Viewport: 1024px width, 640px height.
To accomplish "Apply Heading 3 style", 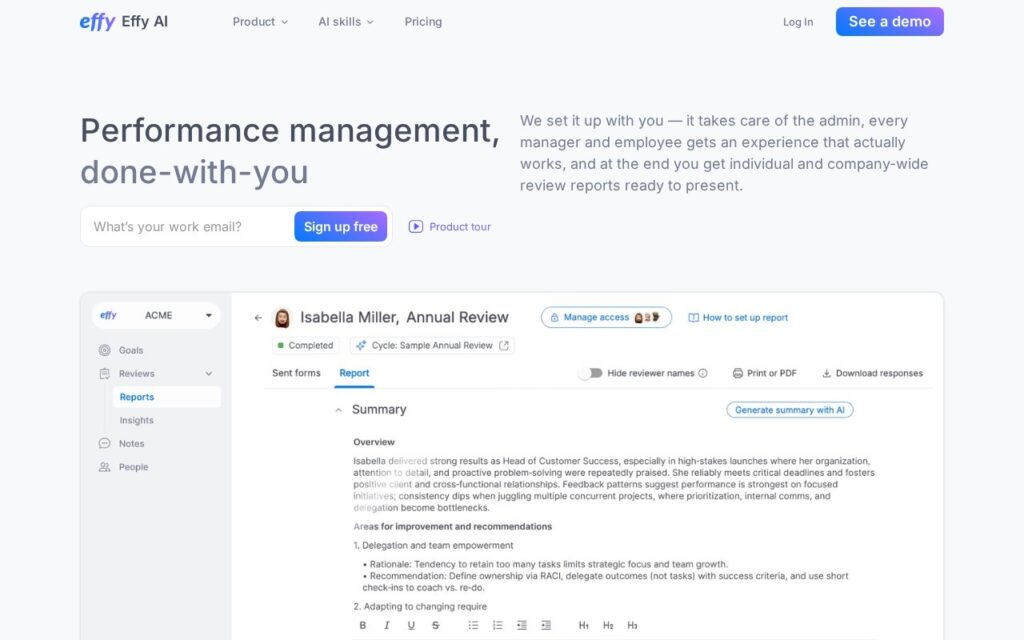I will 632,626.
